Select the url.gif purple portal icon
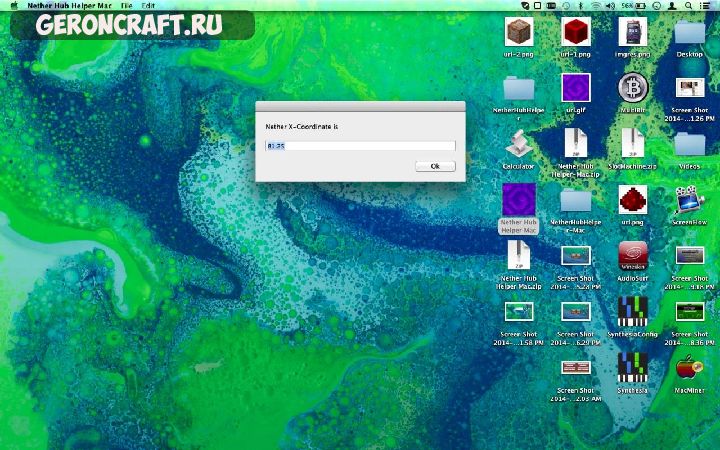Image resolution: width=720 pixels, height=450 pixels. pos(576,88)
